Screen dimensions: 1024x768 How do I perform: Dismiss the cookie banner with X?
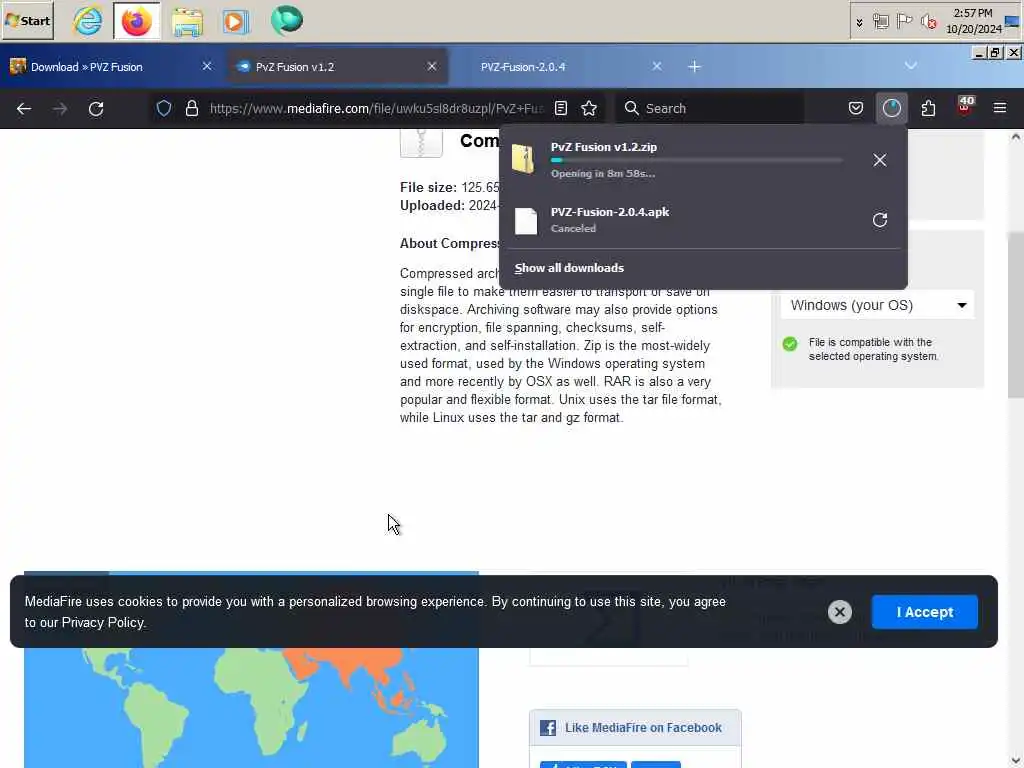point(840,612)
